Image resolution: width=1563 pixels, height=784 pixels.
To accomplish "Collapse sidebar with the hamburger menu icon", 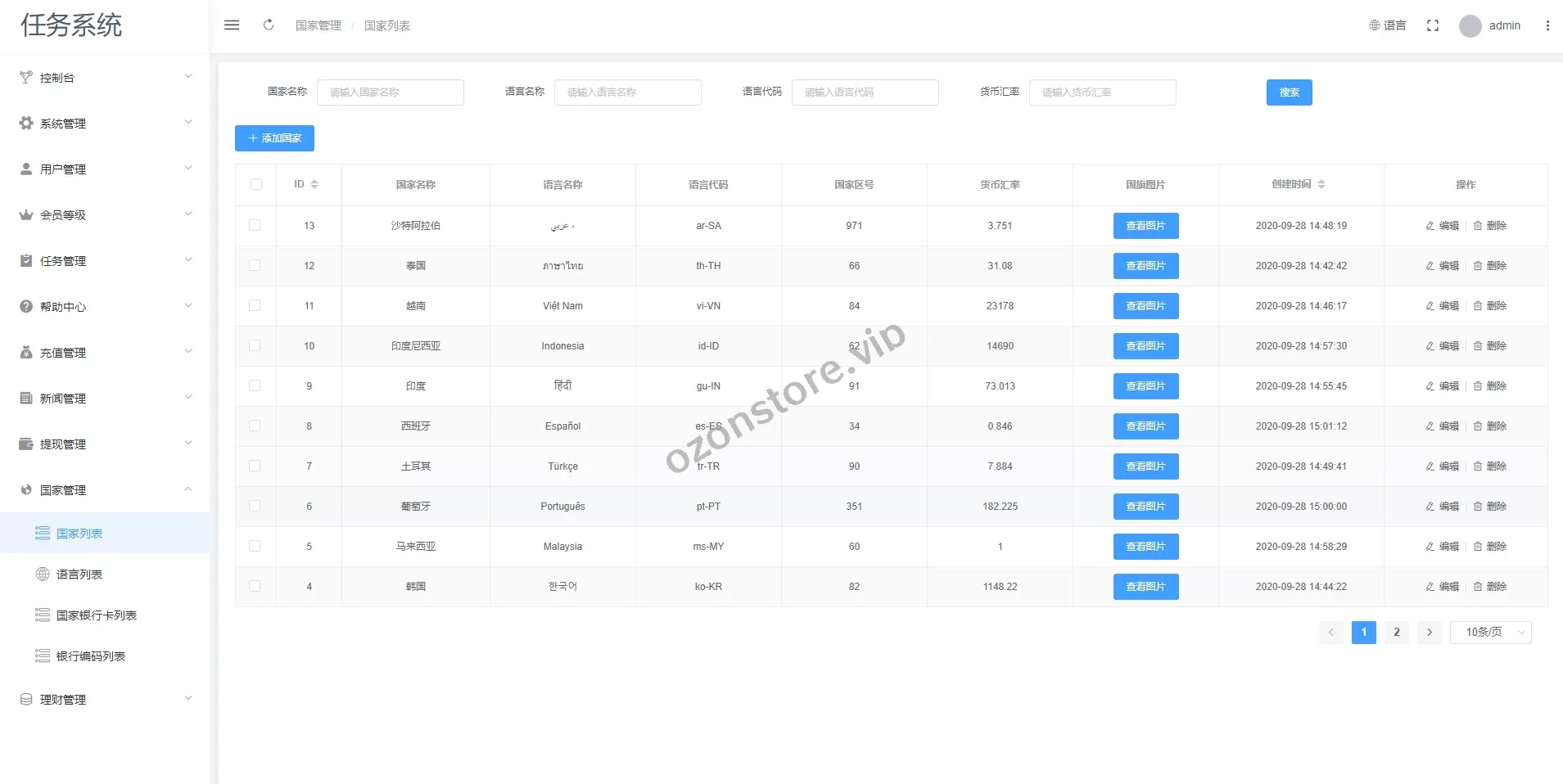I will (232, 25).
